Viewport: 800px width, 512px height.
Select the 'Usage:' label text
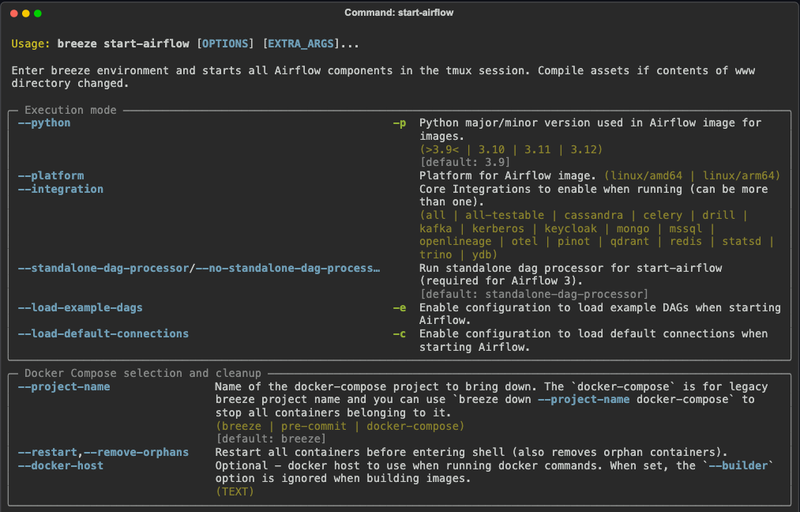31,44
